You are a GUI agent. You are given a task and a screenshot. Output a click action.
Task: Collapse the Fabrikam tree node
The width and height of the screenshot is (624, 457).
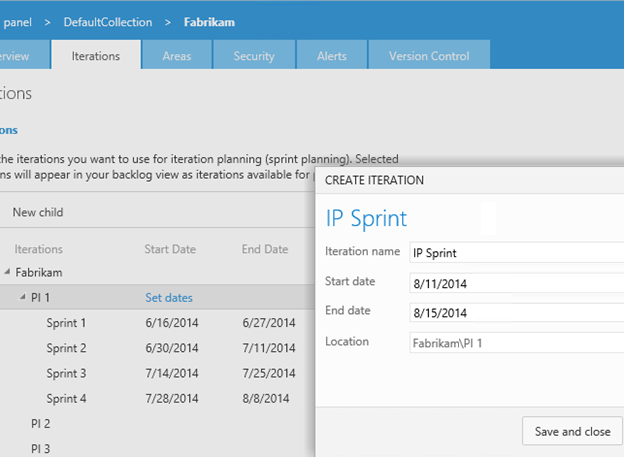click(6, 272)
